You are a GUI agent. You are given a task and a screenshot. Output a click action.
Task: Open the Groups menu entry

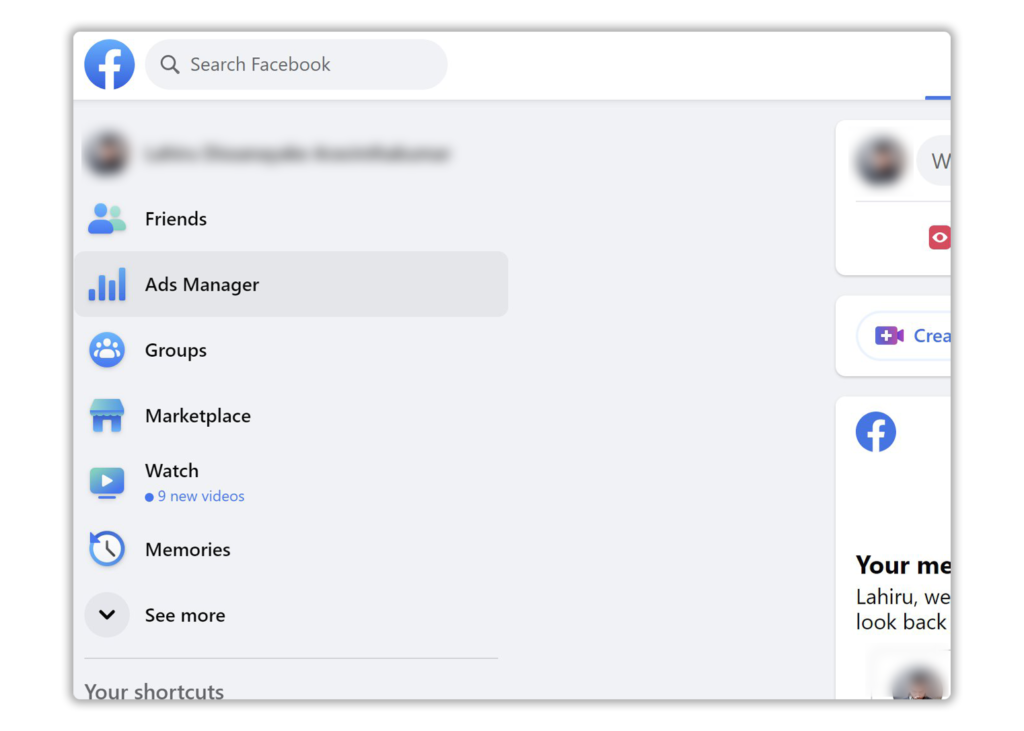(x=291, y=350)
